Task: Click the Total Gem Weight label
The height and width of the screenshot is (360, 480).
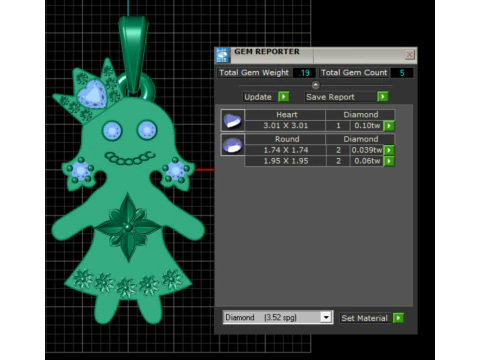Action: click(254, 73)
